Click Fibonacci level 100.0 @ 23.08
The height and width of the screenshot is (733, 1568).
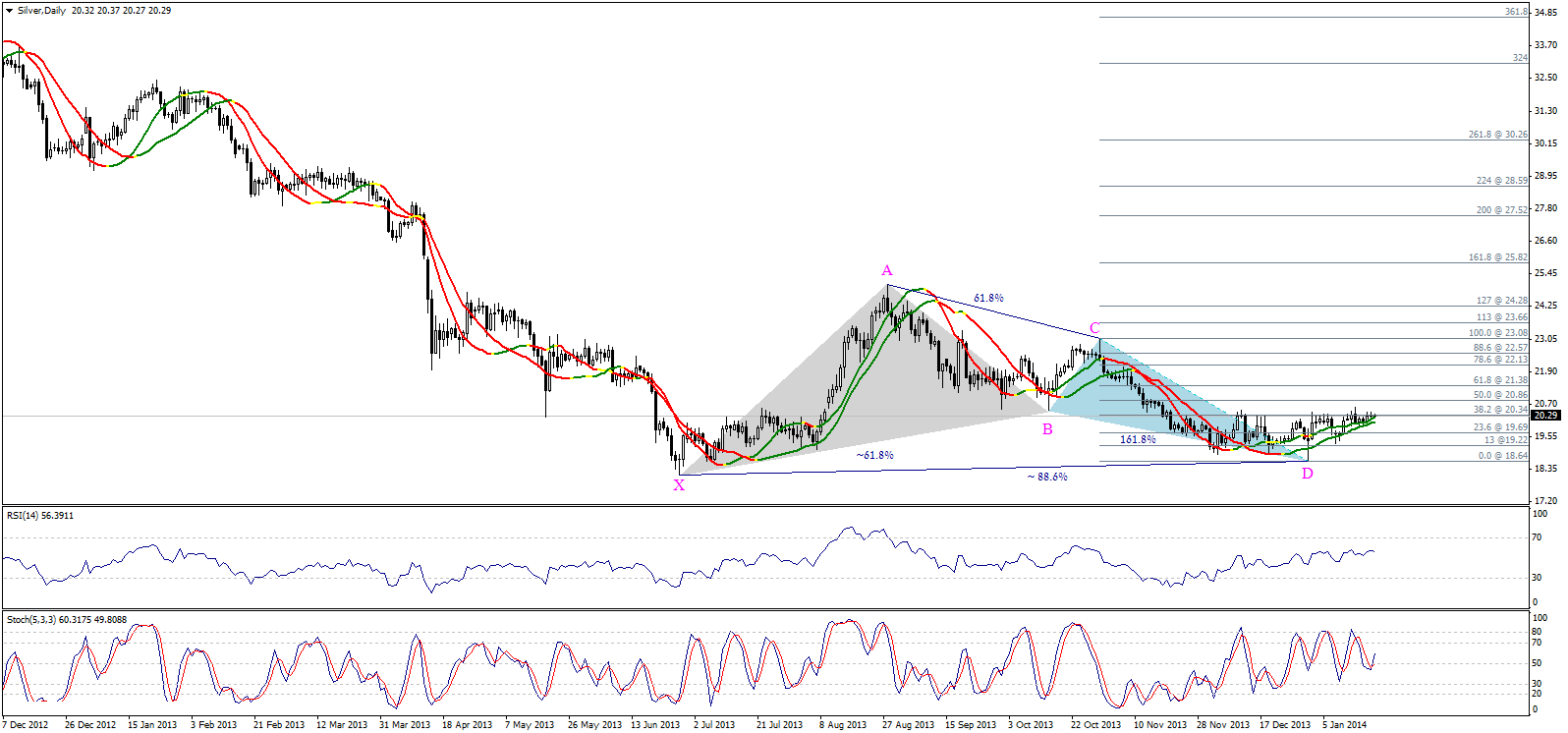tap(1498, 333)
